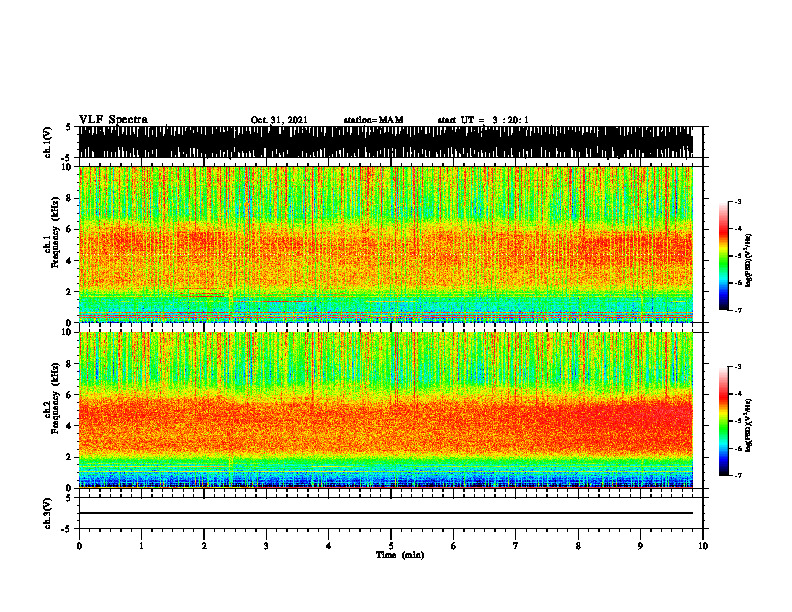The width and height of the screenshot is (792, 612).
Task: Click the "6" kHz tick of ch.1 spectrogram
Action: [x=70, y=229]
